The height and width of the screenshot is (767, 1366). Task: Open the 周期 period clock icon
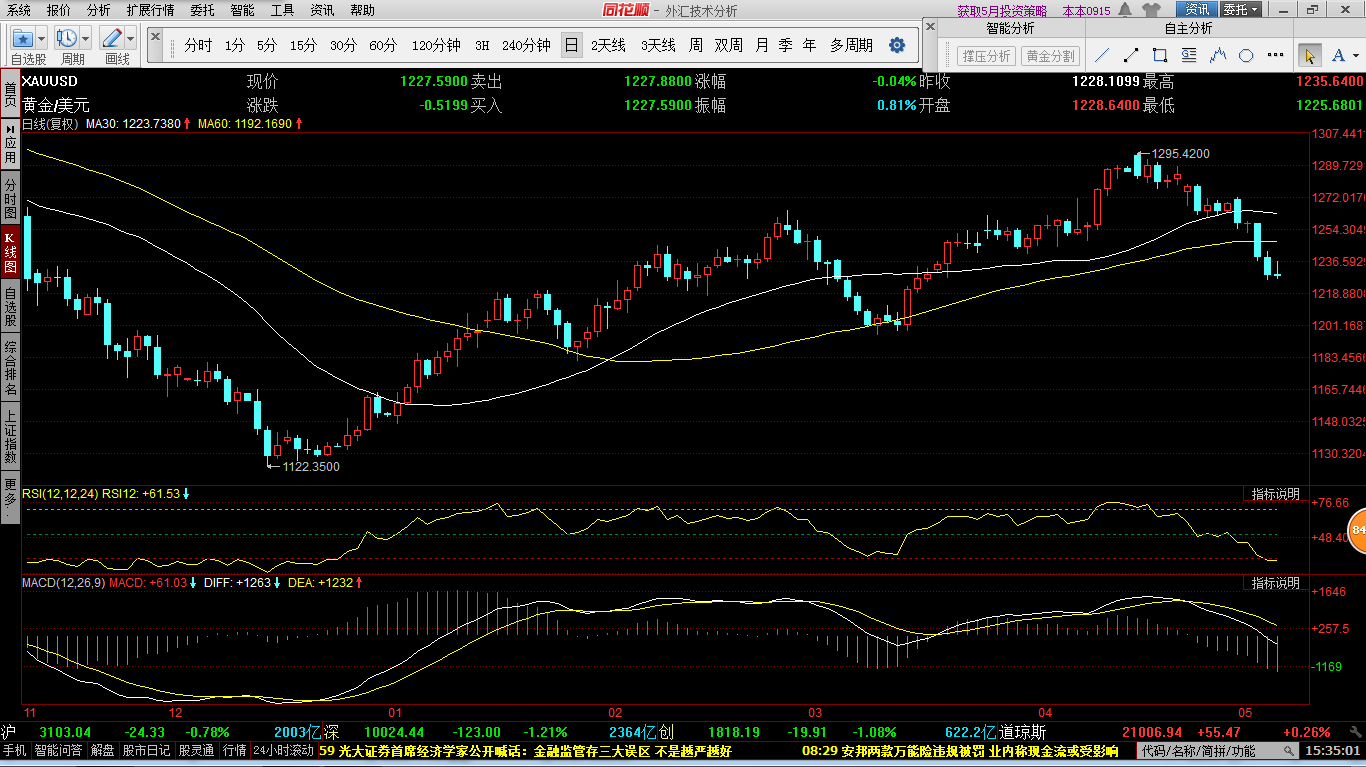point(68,39)
